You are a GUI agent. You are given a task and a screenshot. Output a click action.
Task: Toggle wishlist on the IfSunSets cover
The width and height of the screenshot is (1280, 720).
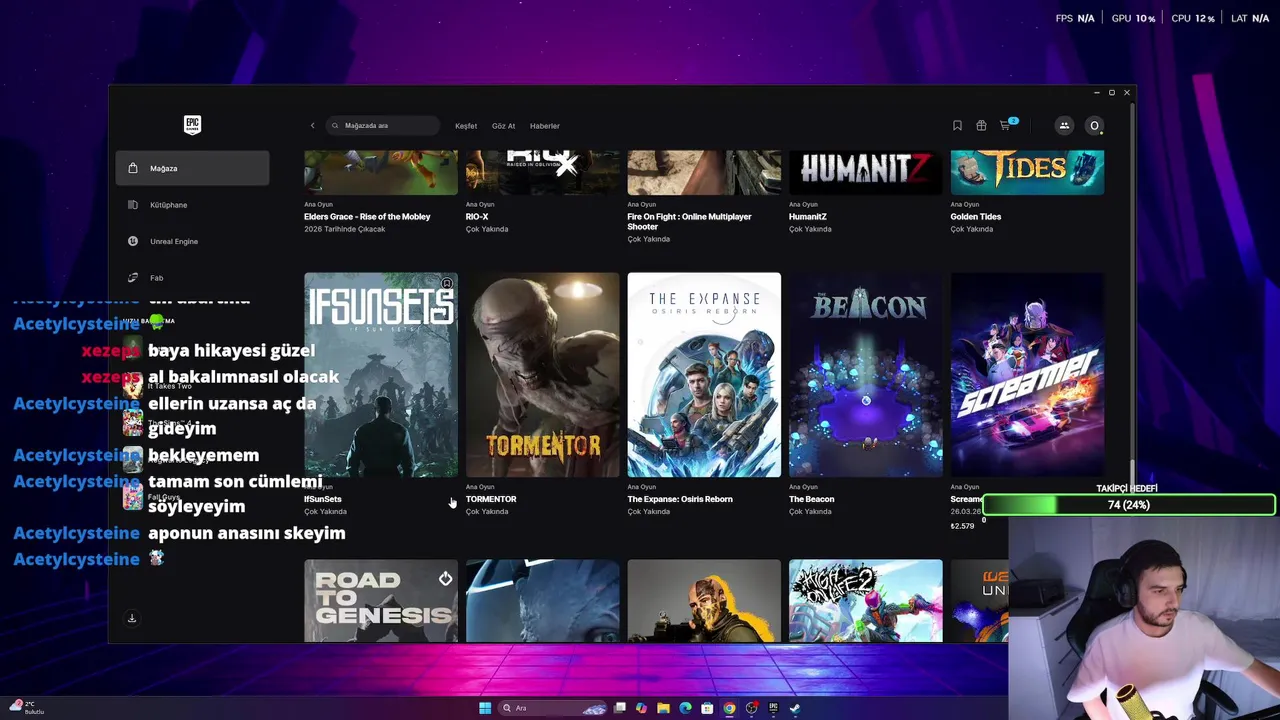[x=447, y=284]
